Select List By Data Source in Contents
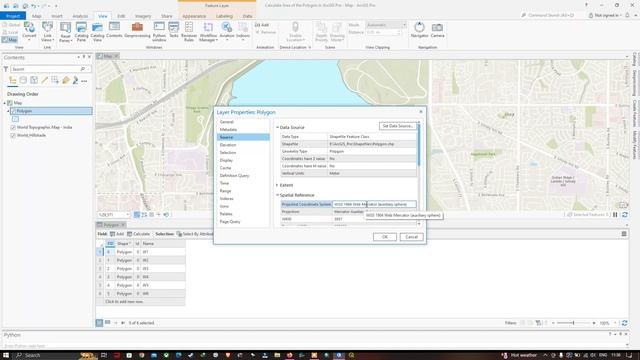 point(23,80)
